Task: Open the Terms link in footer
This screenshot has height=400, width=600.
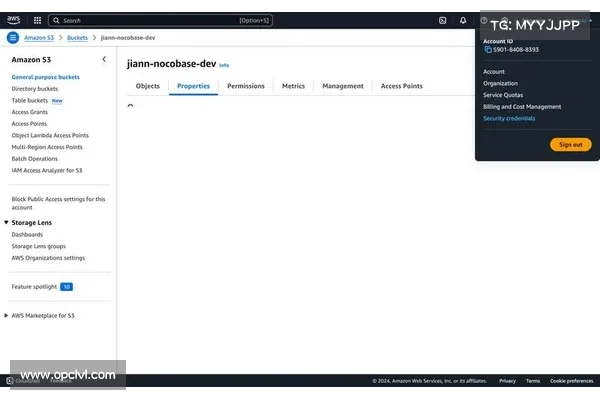Action: pos(533,381)
